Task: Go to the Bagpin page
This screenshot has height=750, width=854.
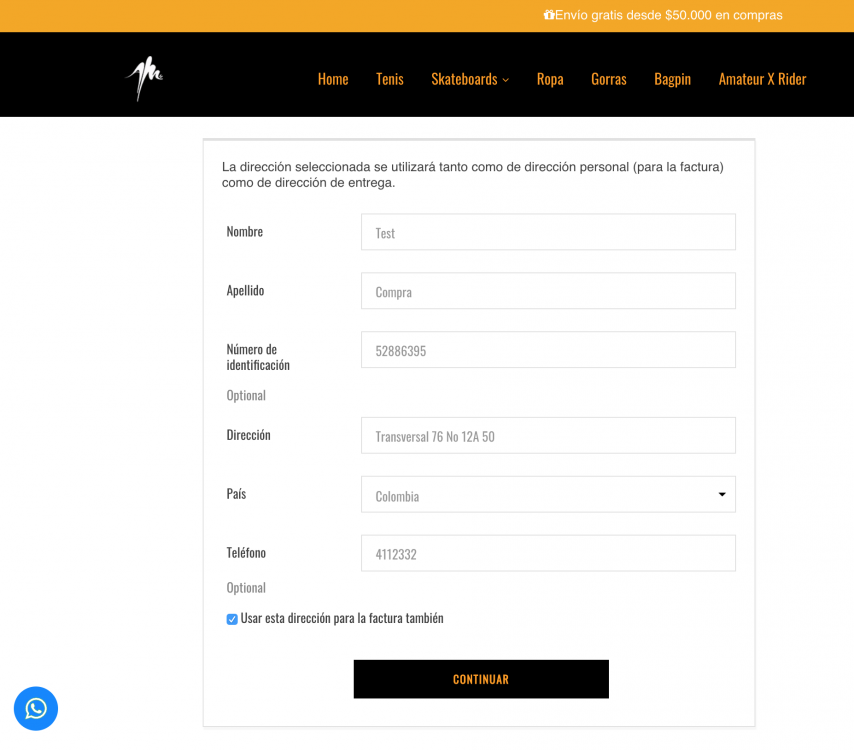Action: coord(672,79)
